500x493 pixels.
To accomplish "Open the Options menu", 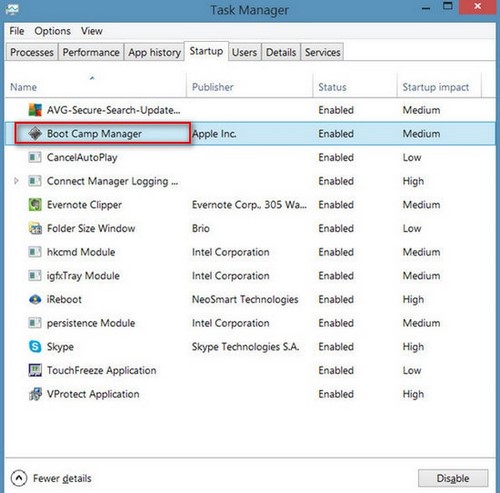I will pyautogui.click(x=52, y=31).
